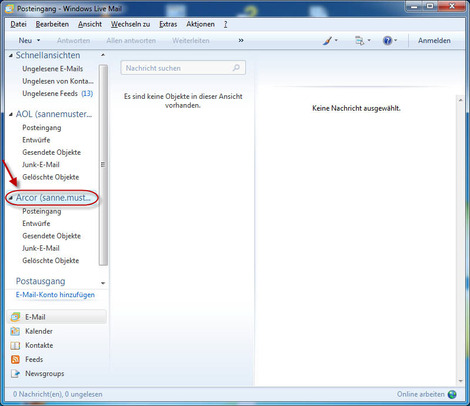Viewport: 470px width, 406px height.
Task: Click the Neu button
Action: (x=25, y=41)
